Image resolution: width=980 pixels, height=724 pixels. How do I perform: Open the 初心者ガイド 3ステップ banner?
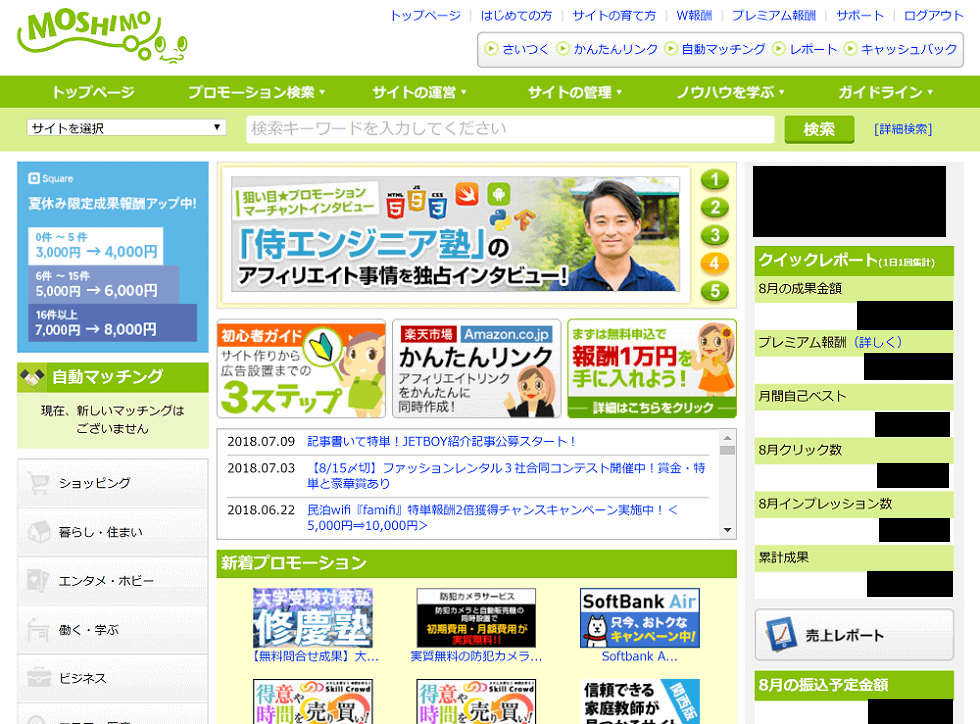tap(301, 369)
